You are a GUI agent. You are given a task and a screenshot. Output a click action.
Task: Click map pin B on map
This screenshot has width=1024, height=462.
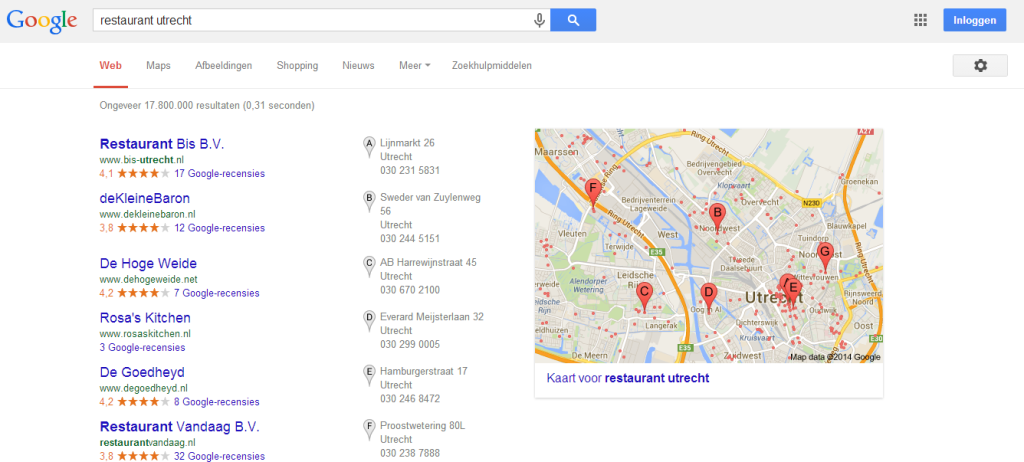716,213
